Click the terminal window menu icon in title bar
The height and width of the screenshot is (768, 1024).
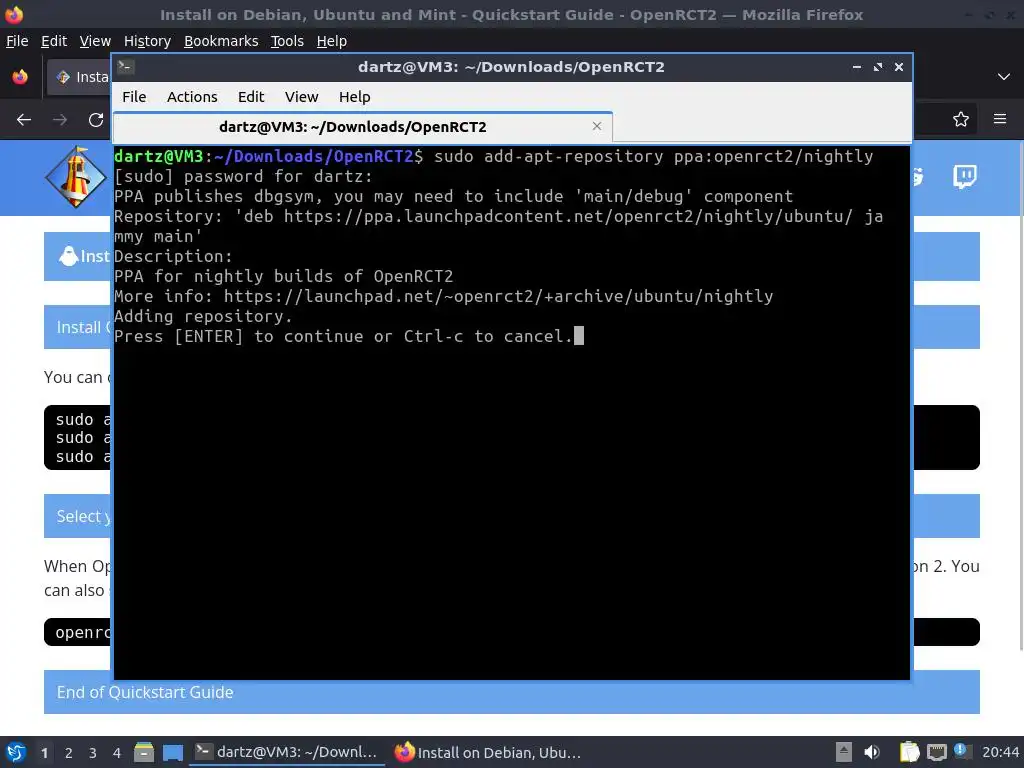(x=126, y=67)
